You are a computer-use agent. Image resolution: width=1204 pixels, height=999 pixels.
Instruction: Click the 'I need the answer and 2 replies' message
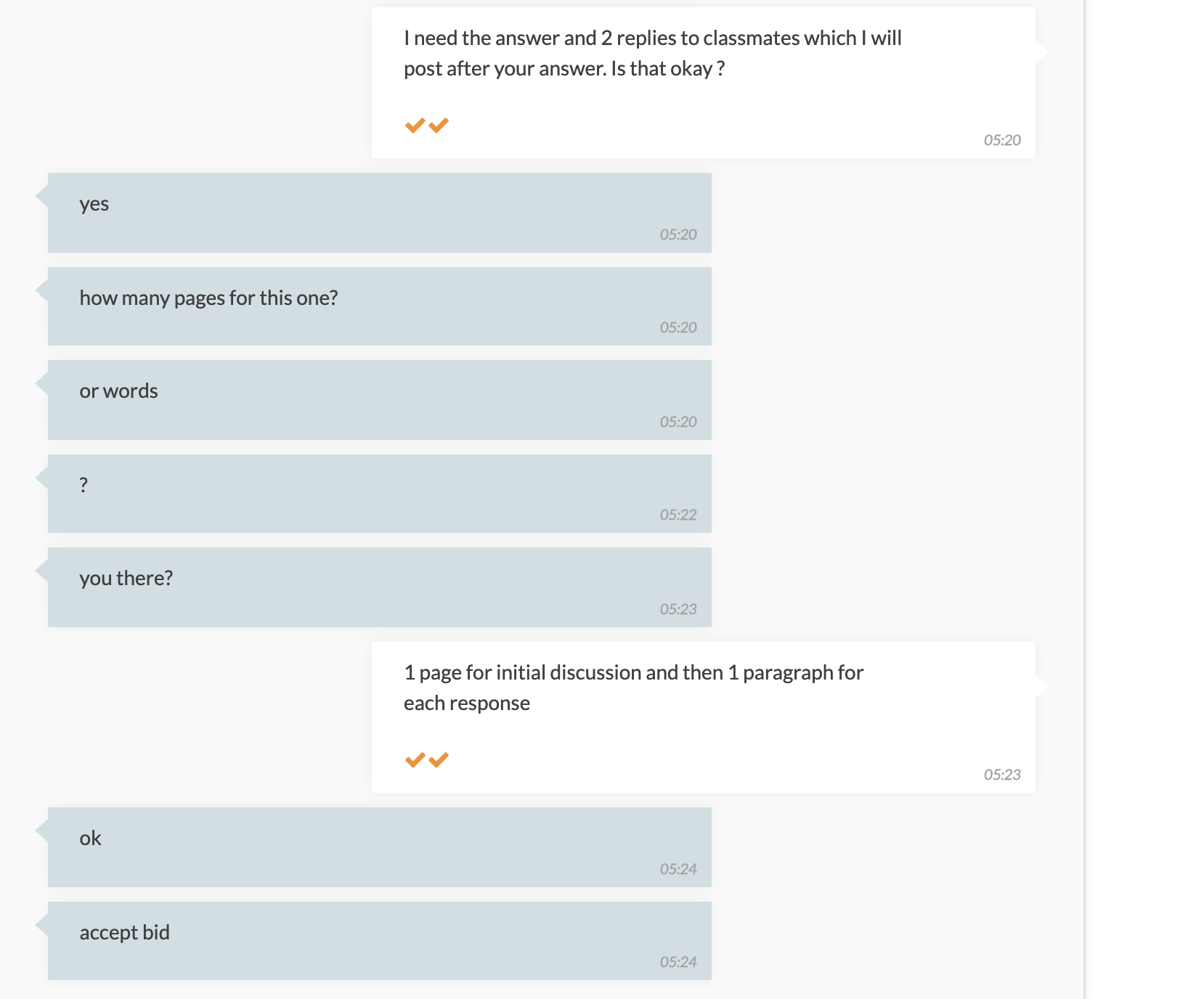(704, 83)
